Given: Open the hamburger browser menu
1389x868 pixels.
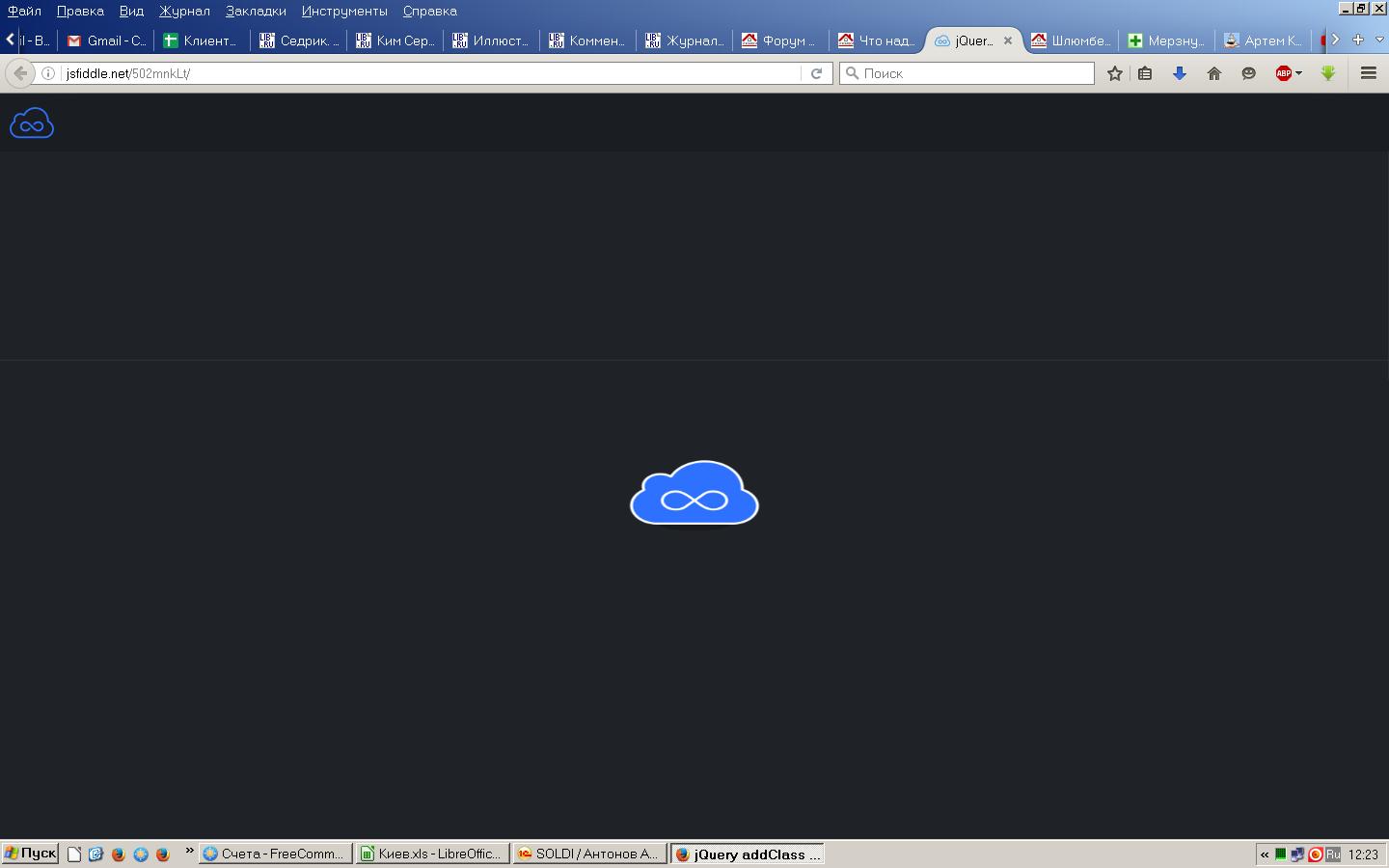Looking at the screenshot, I should pos(1368,73).
